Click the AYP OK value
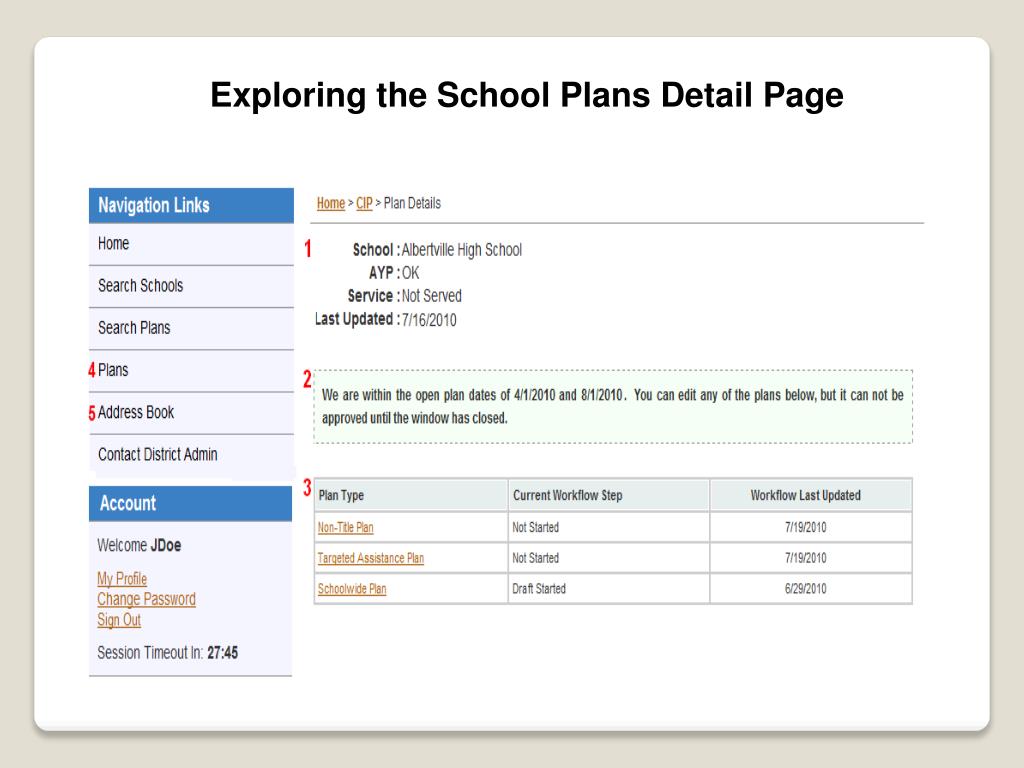This screenshot has height=768, width=1024. click(x=411, y=273)
